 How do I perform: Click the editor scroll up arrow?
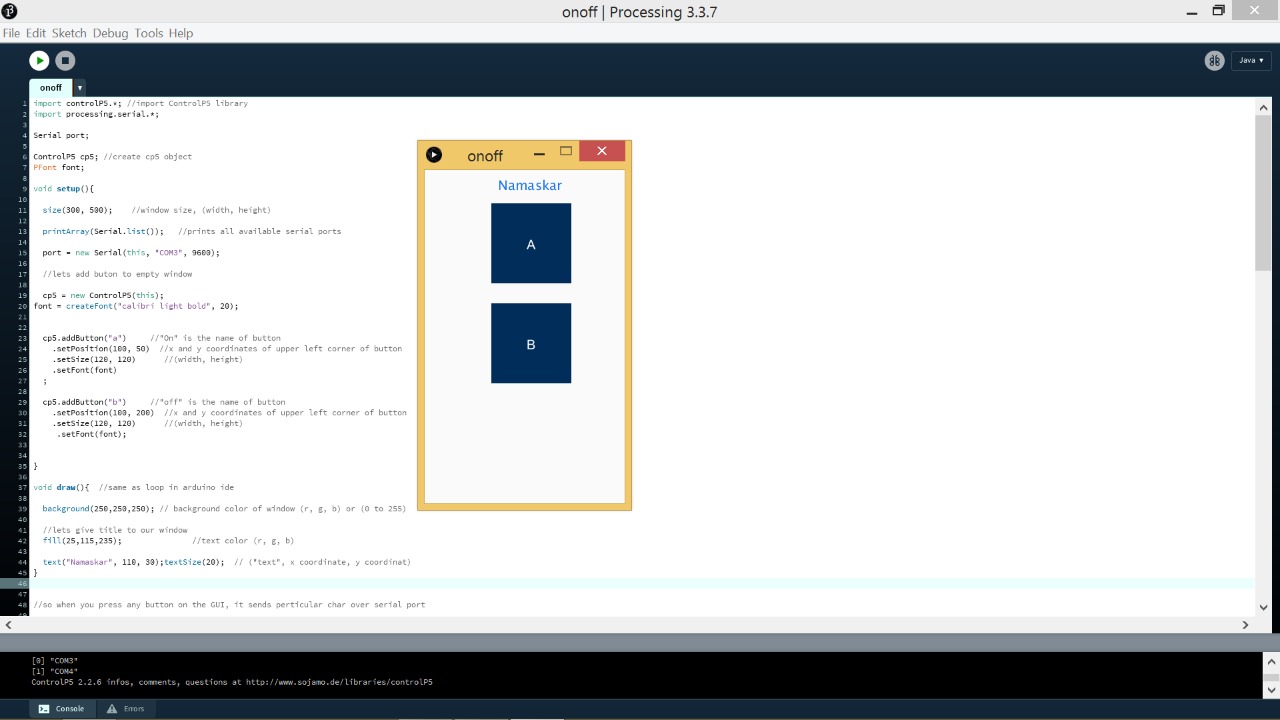coord(1264,108)
